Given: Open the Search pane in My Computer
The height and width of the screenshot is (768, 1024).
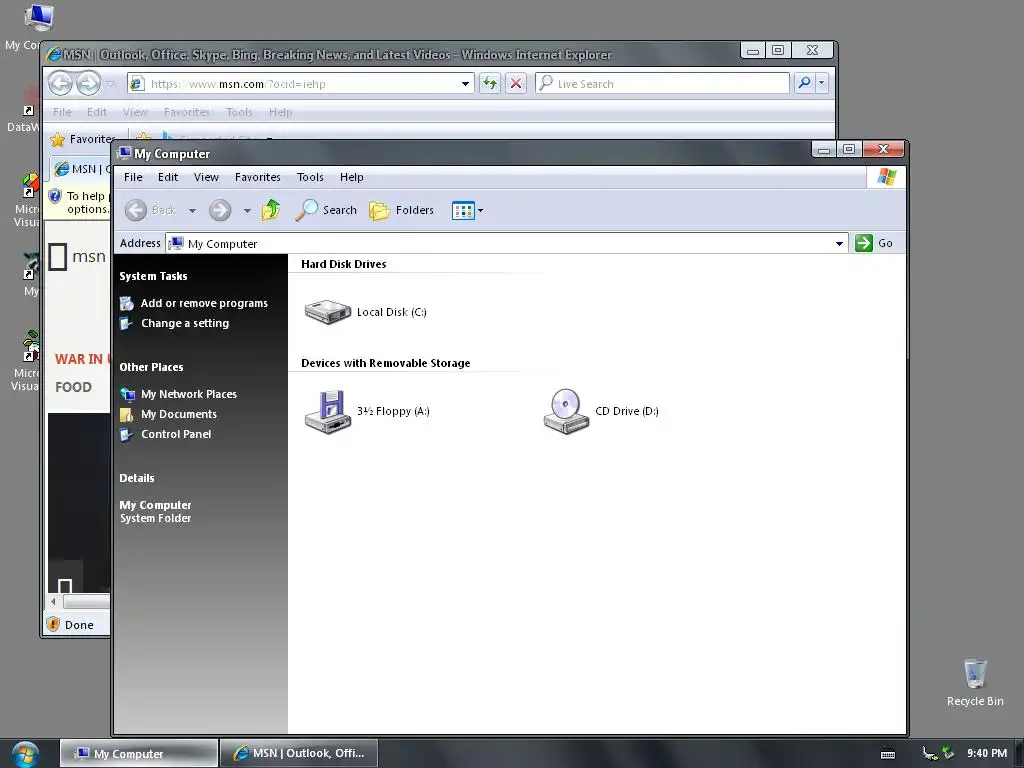Looking at the screenshot, I should tap(326, 210).
